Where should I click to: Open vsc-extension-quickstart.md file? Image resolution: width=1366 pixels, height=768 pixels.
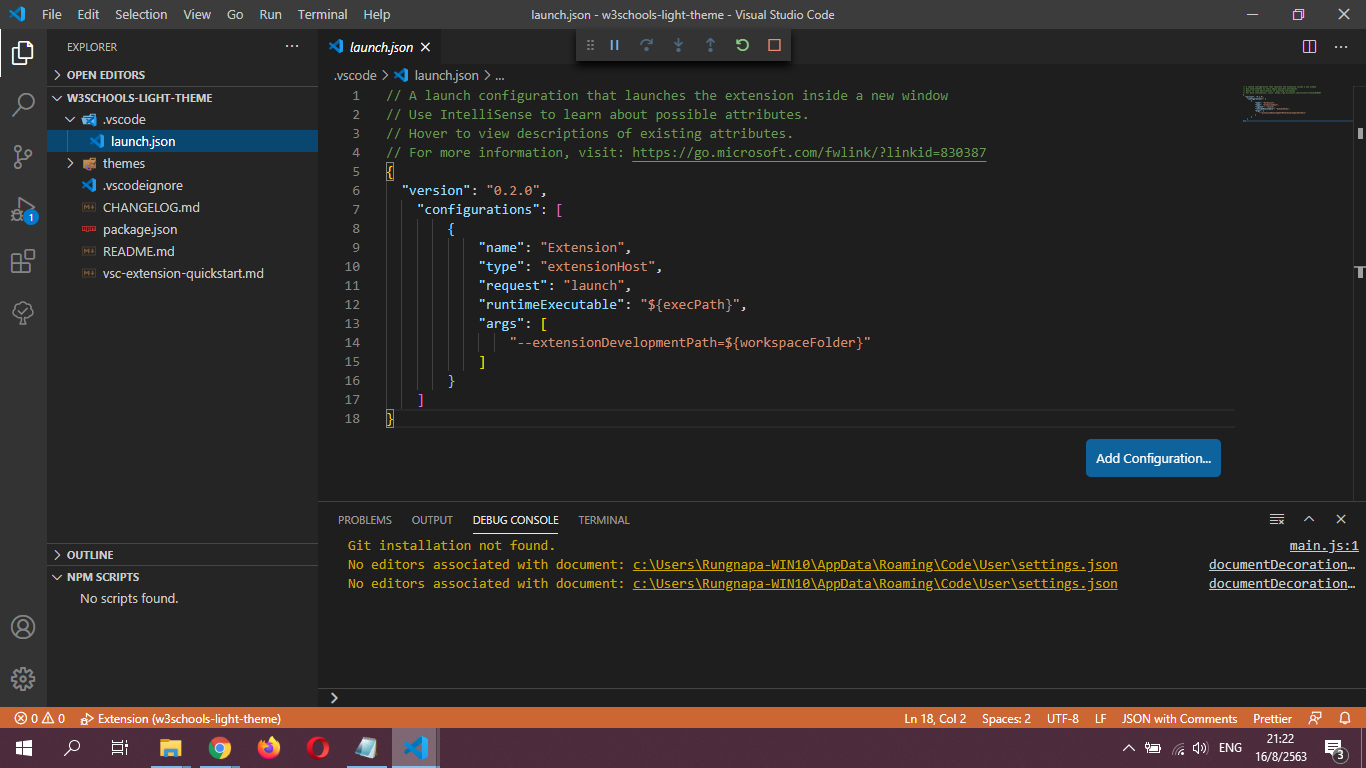pos(182,273)
